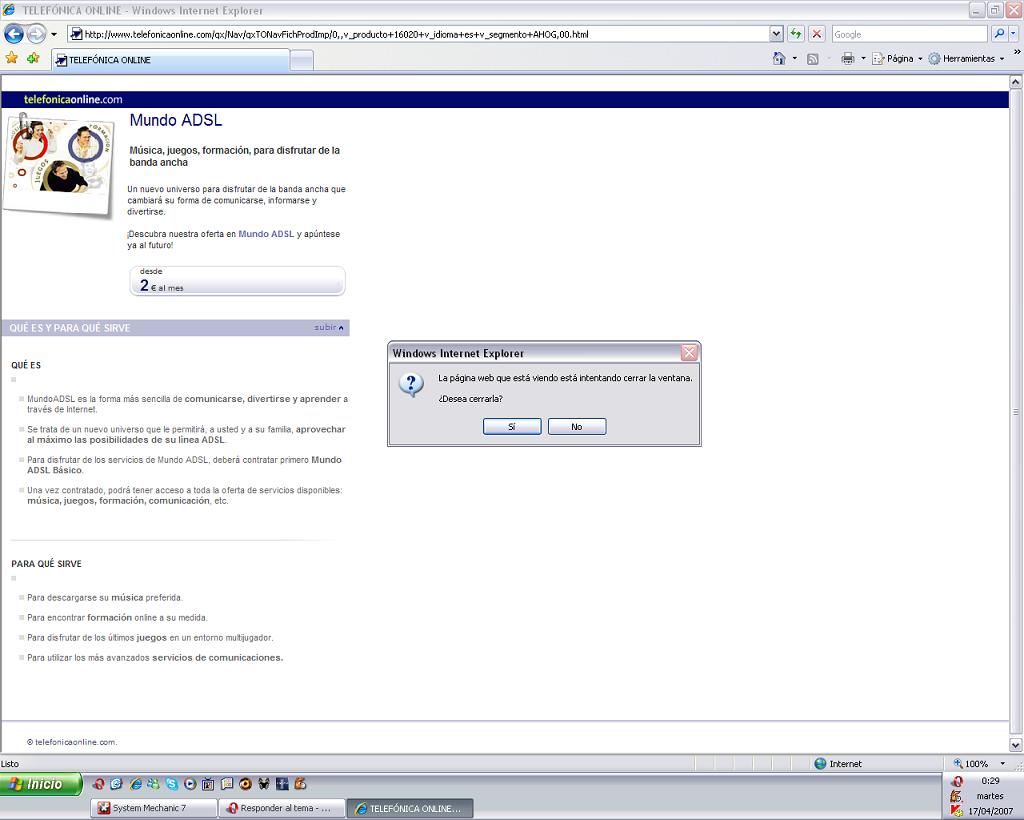The height and width of the screenshot is (820, 1024).
Task: Click the search magnifier icon
Action: [x=999, y=34]
